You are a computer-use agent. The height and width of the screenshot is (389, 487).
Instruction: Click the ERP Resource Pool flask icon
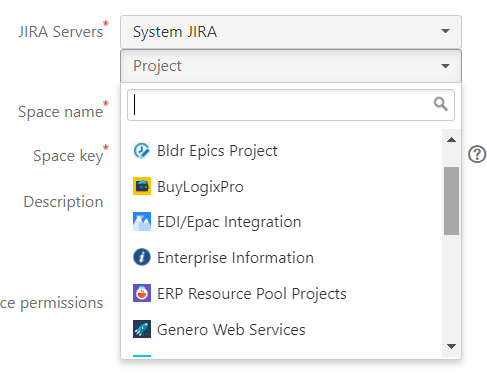[x=142, y=293]
